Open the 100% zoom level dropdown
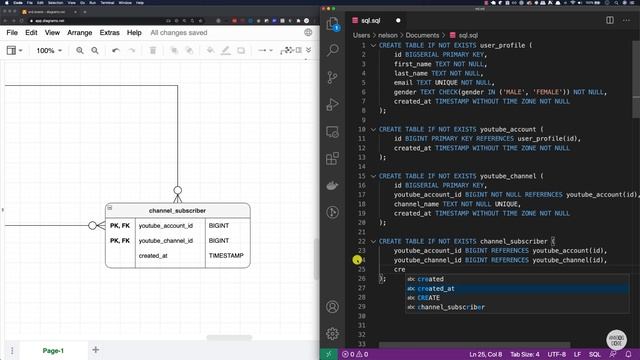The image size is (640, 360). click(x=49, y=50)
